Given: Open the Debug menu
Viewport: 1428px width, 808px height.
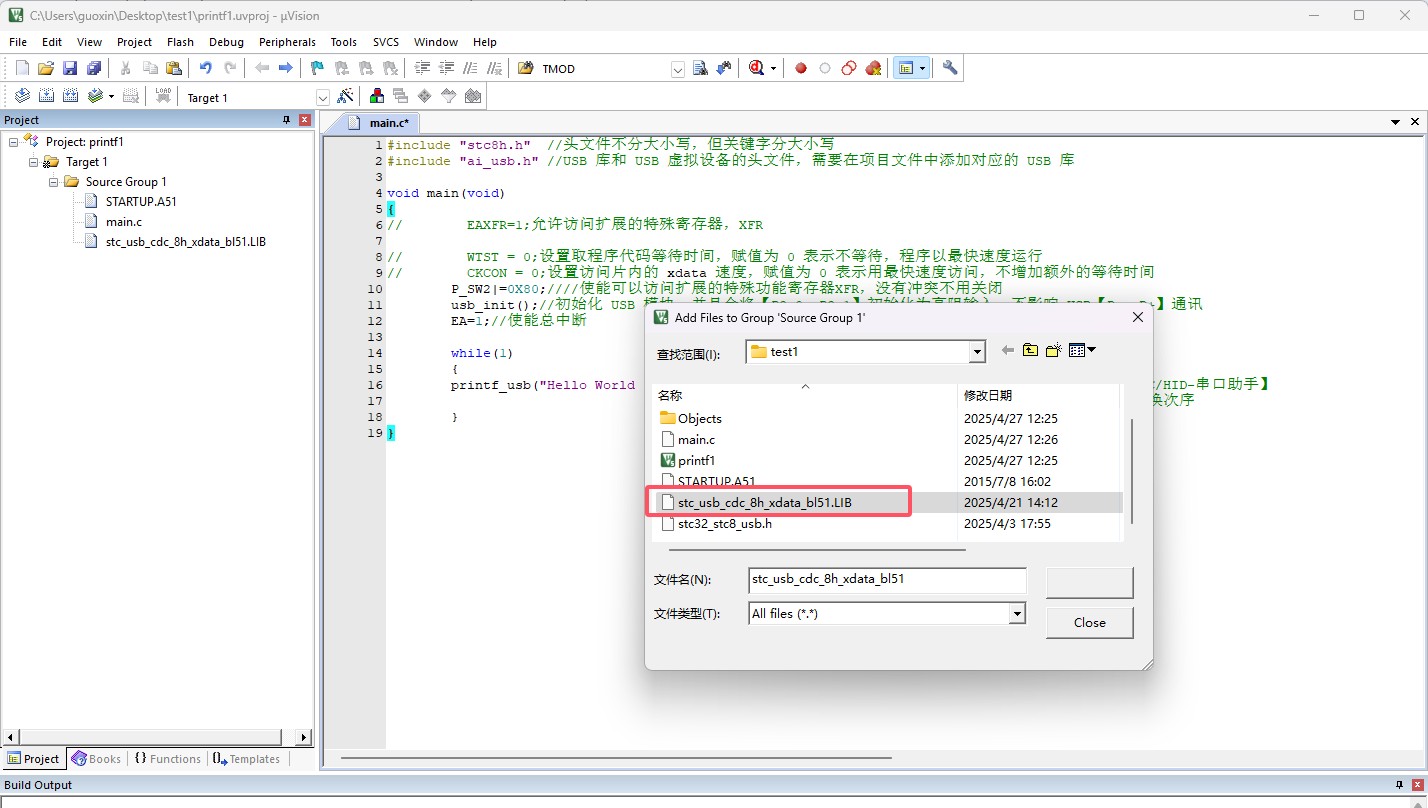Looking at the screenshot, I should 226,42.
